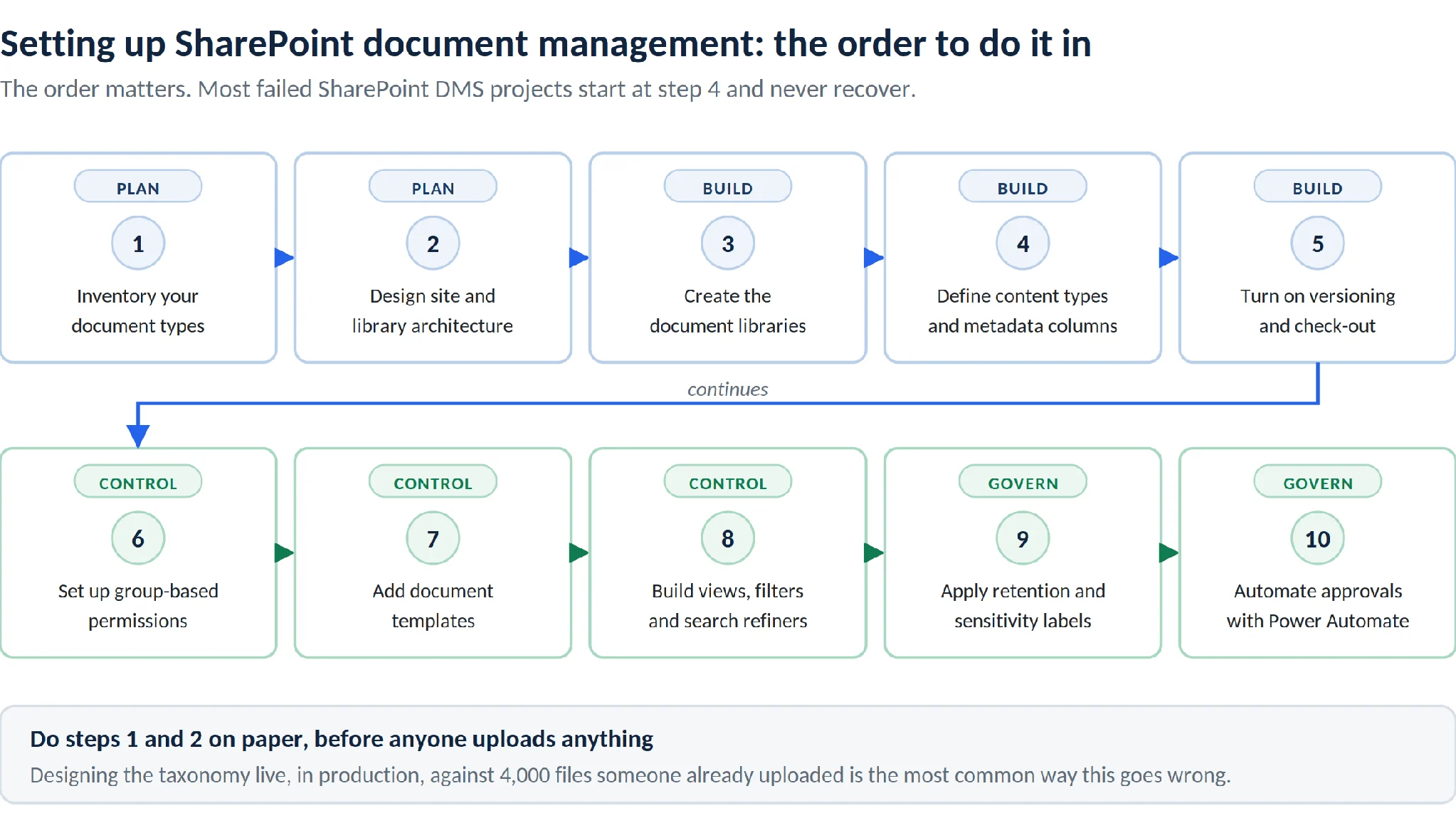Click the PLAN badge above step 1

pos(138,187)
